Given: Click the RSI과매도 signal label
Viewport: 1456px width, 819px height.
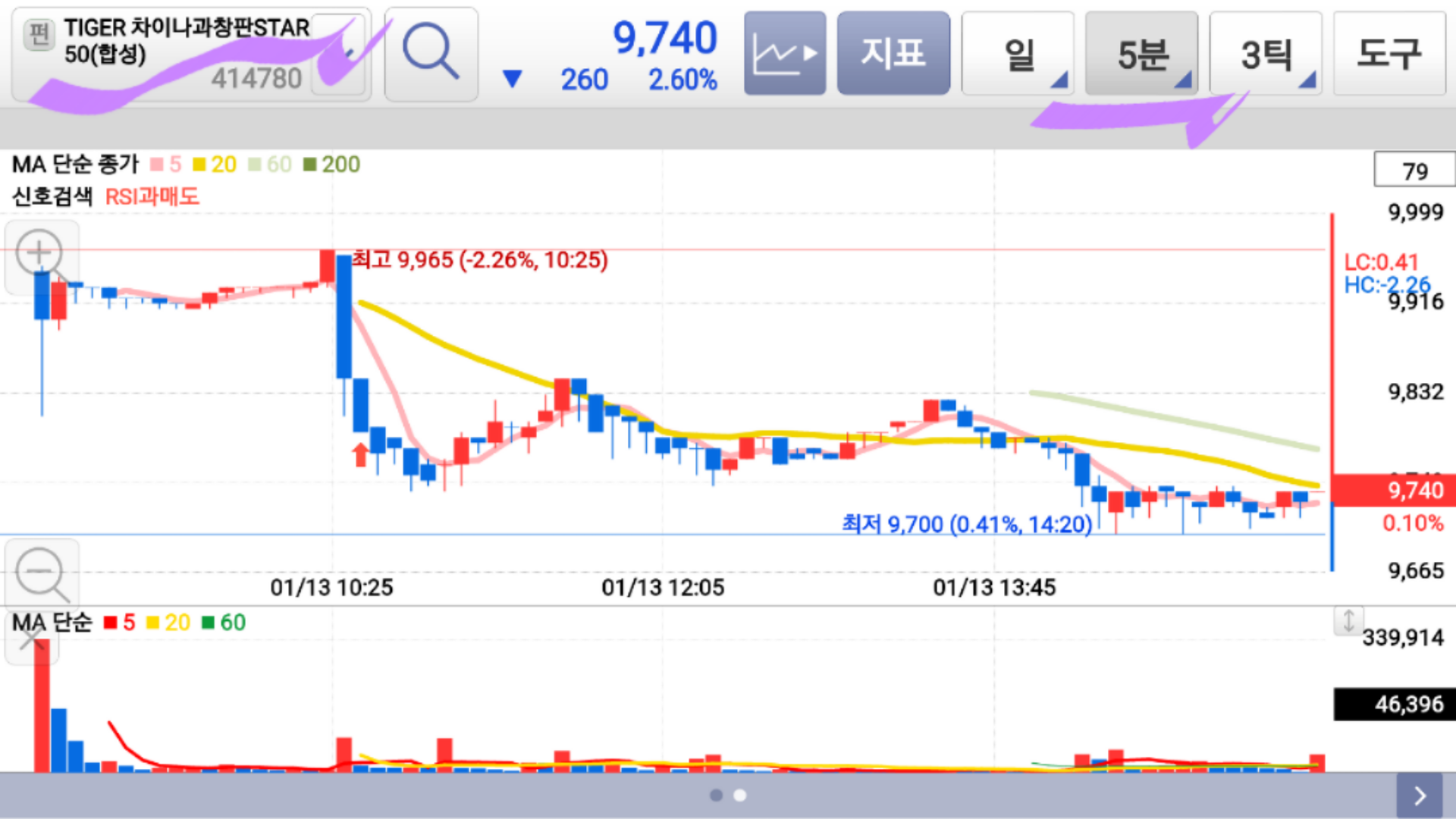Looking at the screenshot, I should click(152, 197).
